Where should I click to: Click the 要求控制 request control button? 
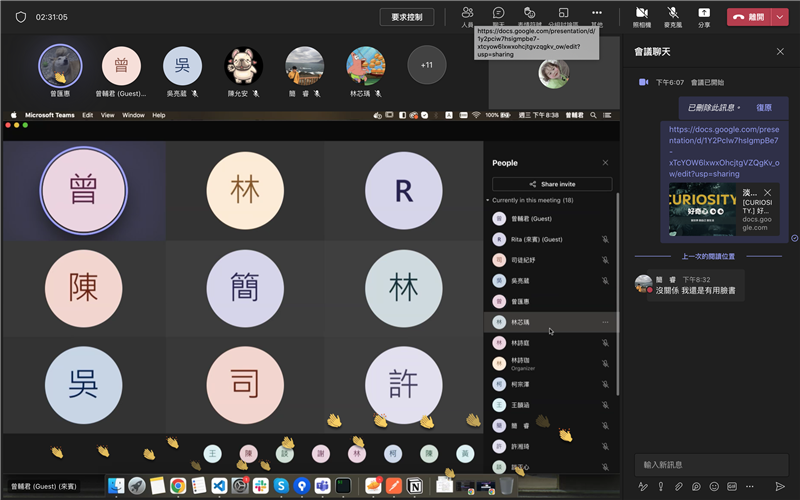(x=407, y=17)
